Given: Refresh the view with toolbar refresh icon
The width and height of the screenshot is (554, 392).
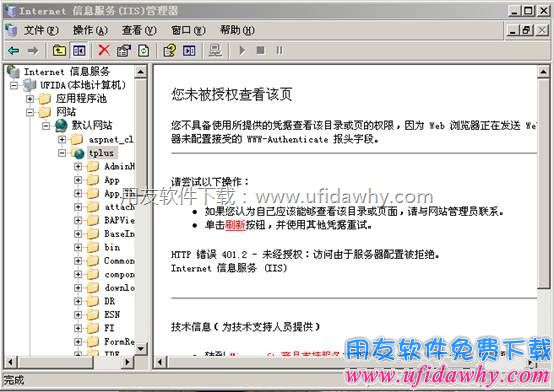Looking at the screenshot, I should pyautogui.click(x=144, y=51).
